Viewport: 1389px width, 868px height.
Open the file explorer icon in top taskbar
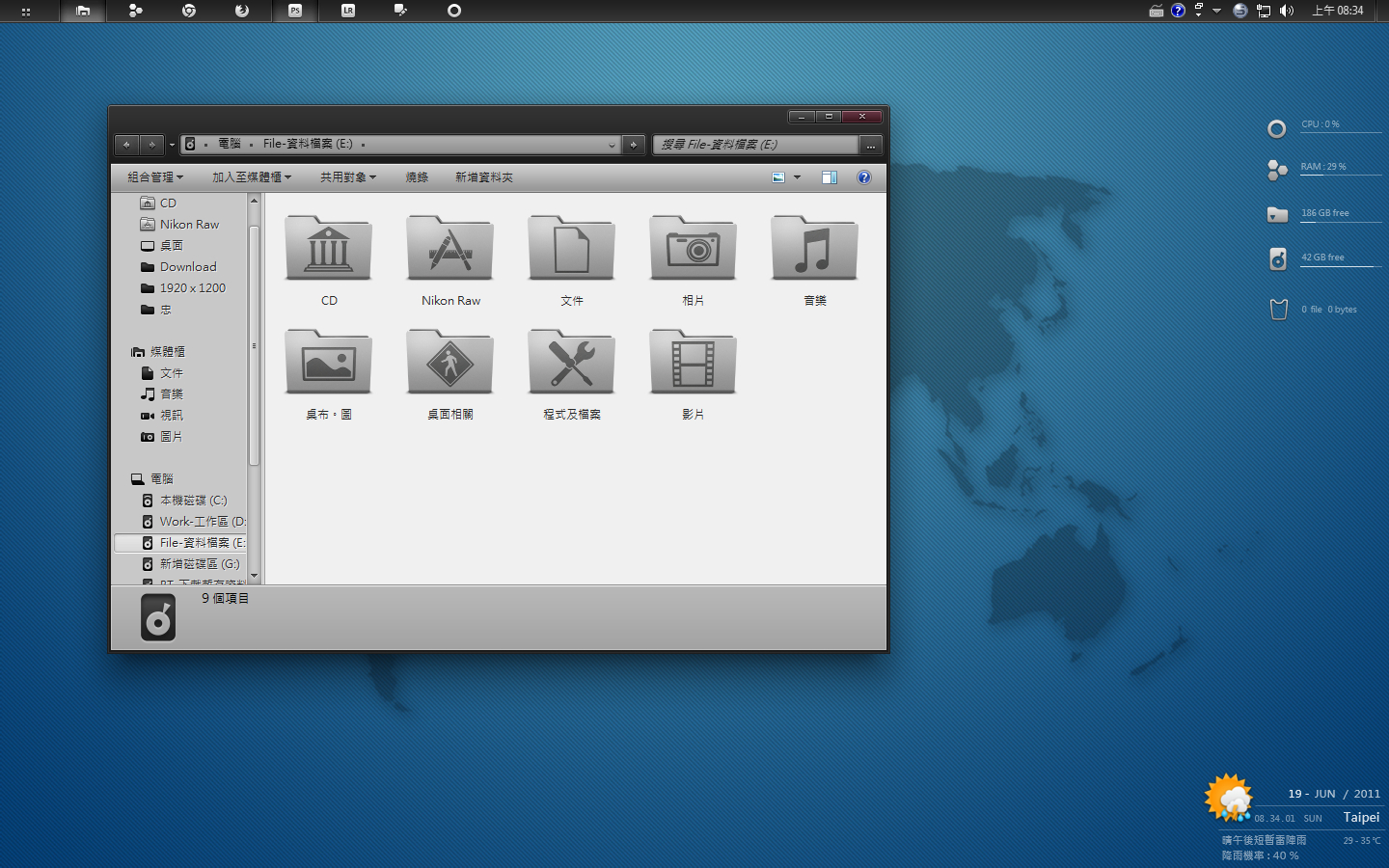coord(83,11)
